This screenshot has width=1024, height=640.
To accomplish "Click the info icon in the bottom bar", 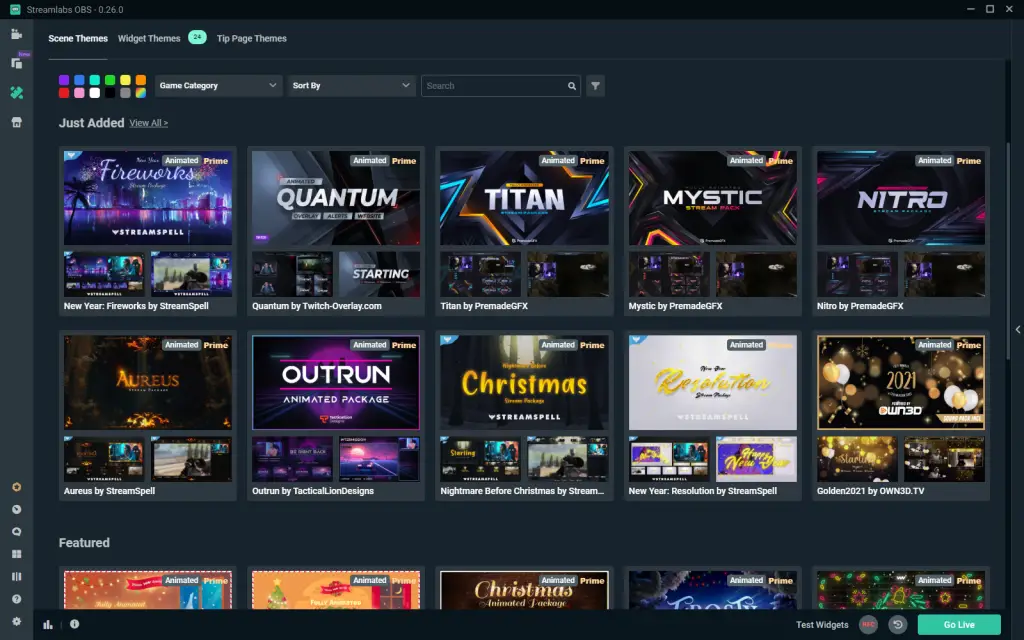I will (x=74, y=624).
